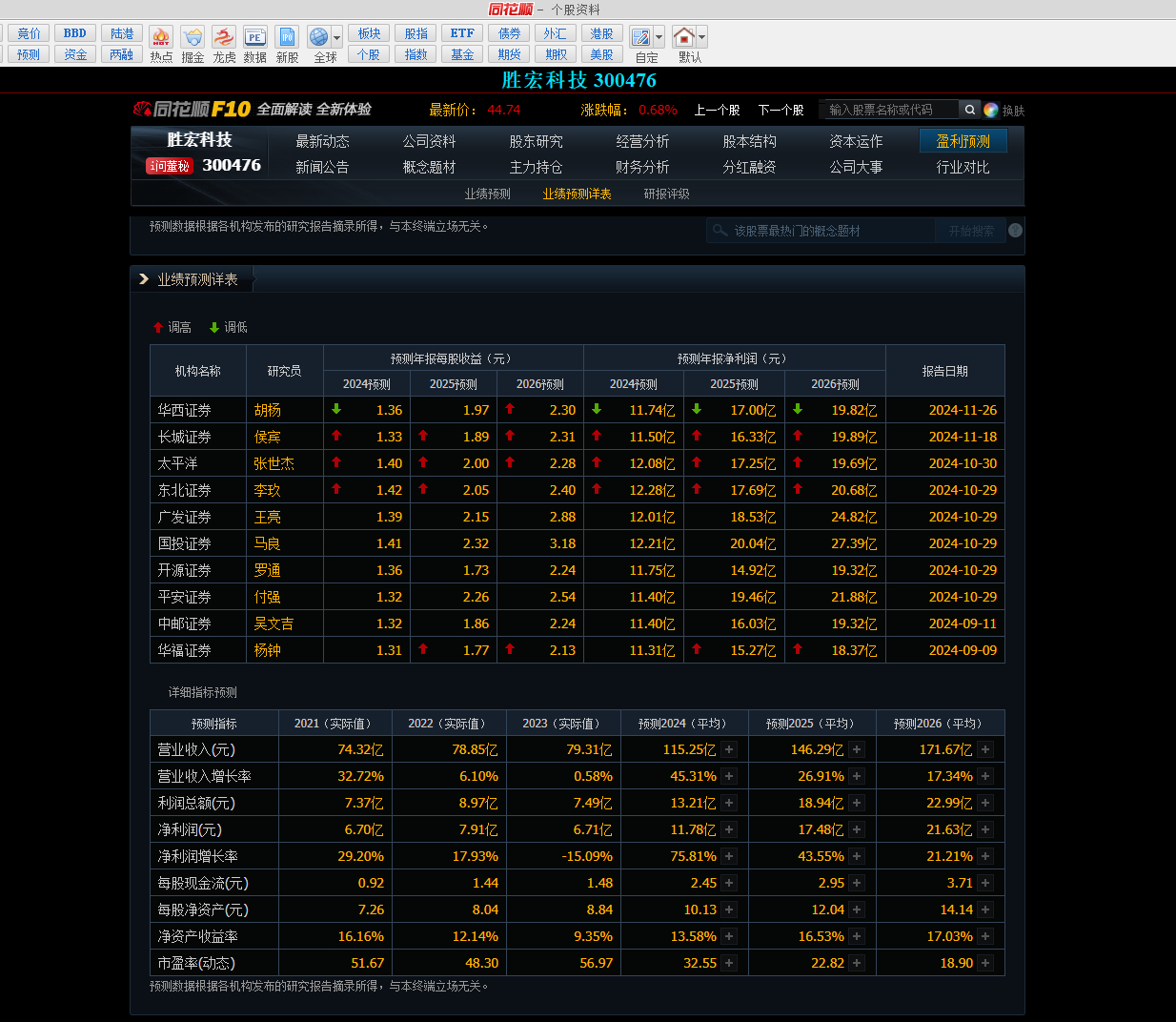Click the BBD toolbar button
1176x1022 pixels.
pyautogui.click(x=75, y=33)
